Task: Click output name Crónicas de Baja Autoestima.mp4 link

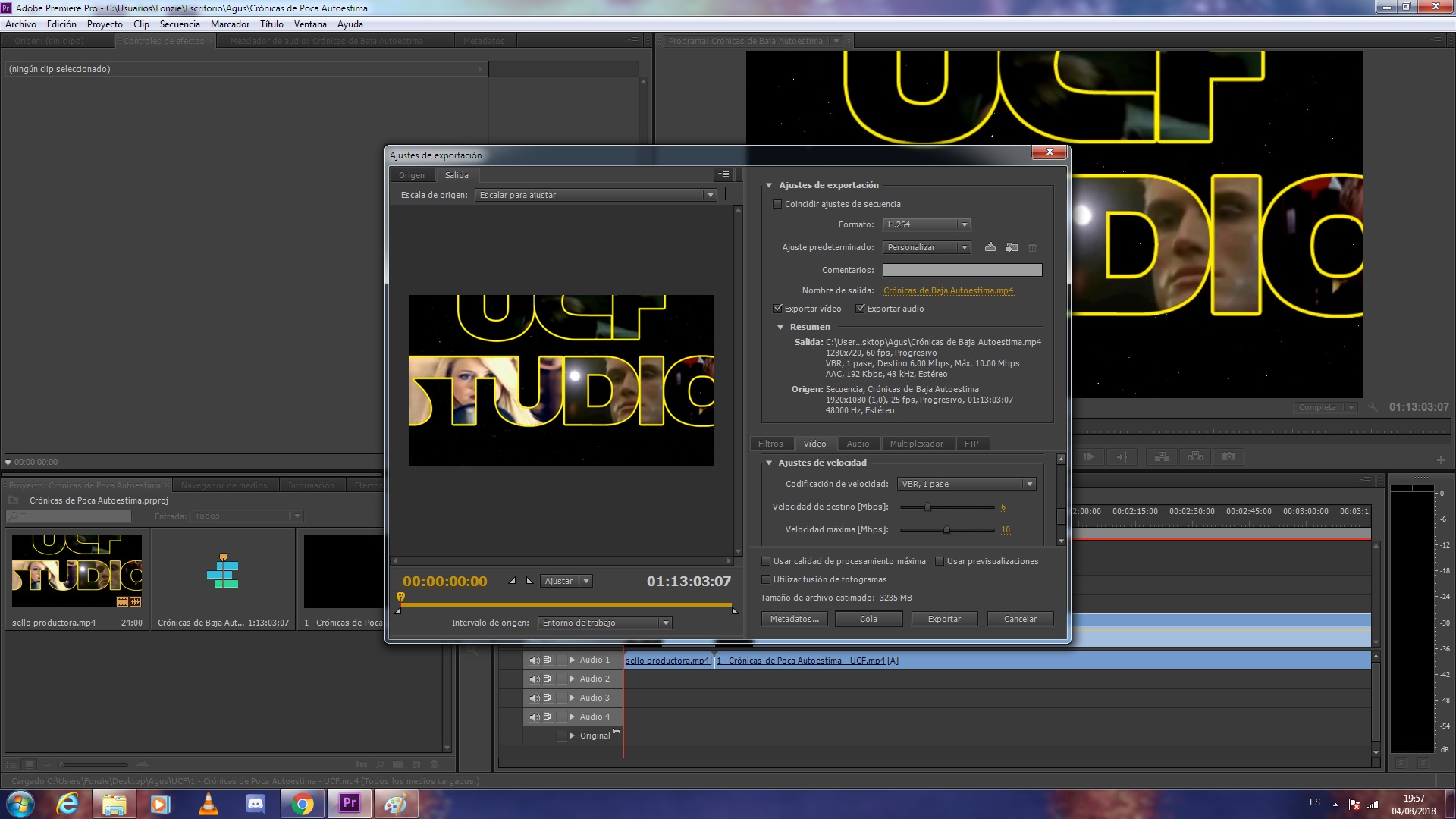Action: pos(948,290)
